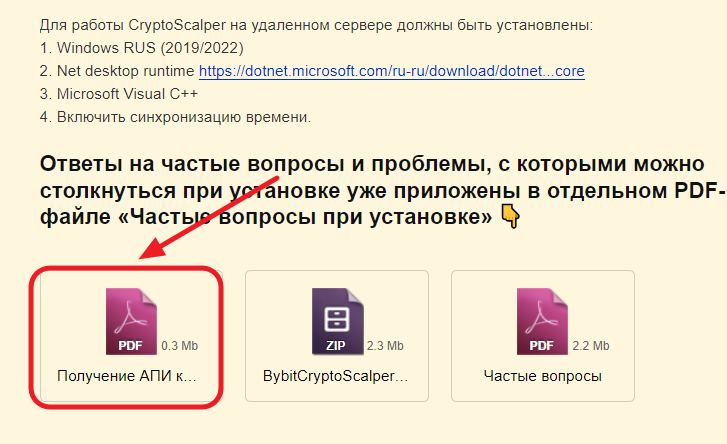The width and height of the screenshot is (727, 444).
Task: Click the 0.3 Mb size label
Action: coord(179,346)
